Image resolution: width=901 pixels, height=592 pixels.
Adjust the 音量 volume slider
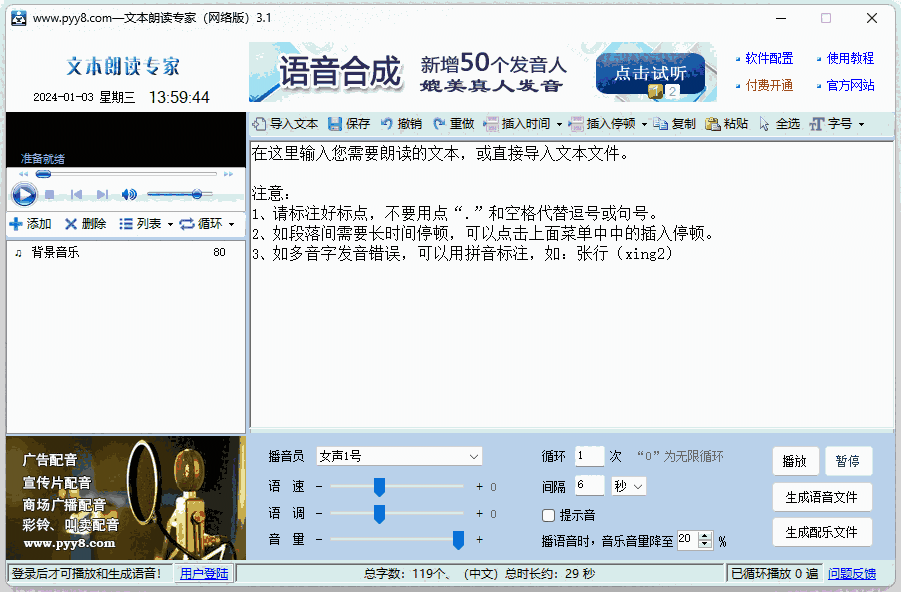(x=396, y=540)
